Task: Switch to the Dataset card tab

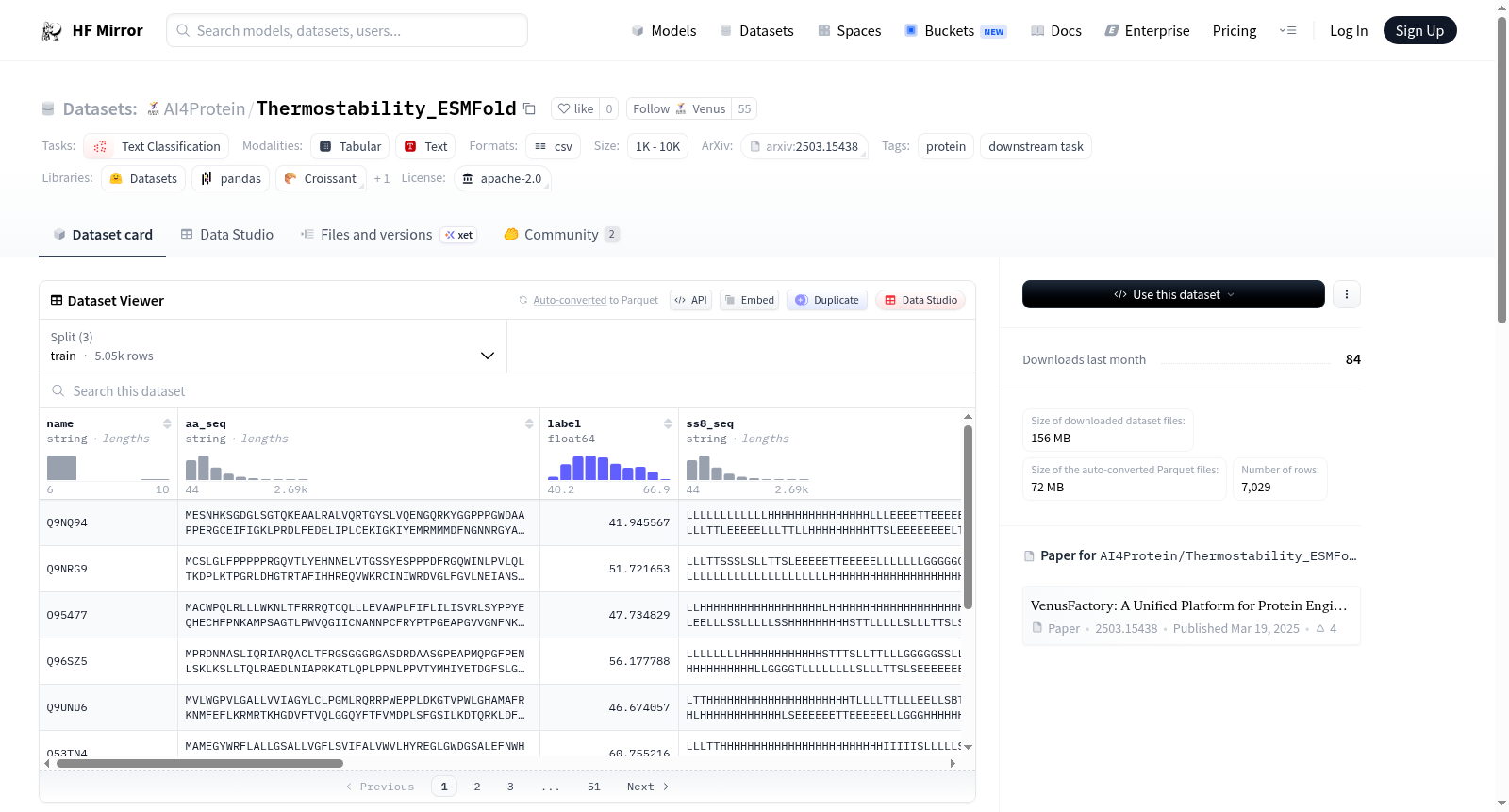Action: point(103,235)
